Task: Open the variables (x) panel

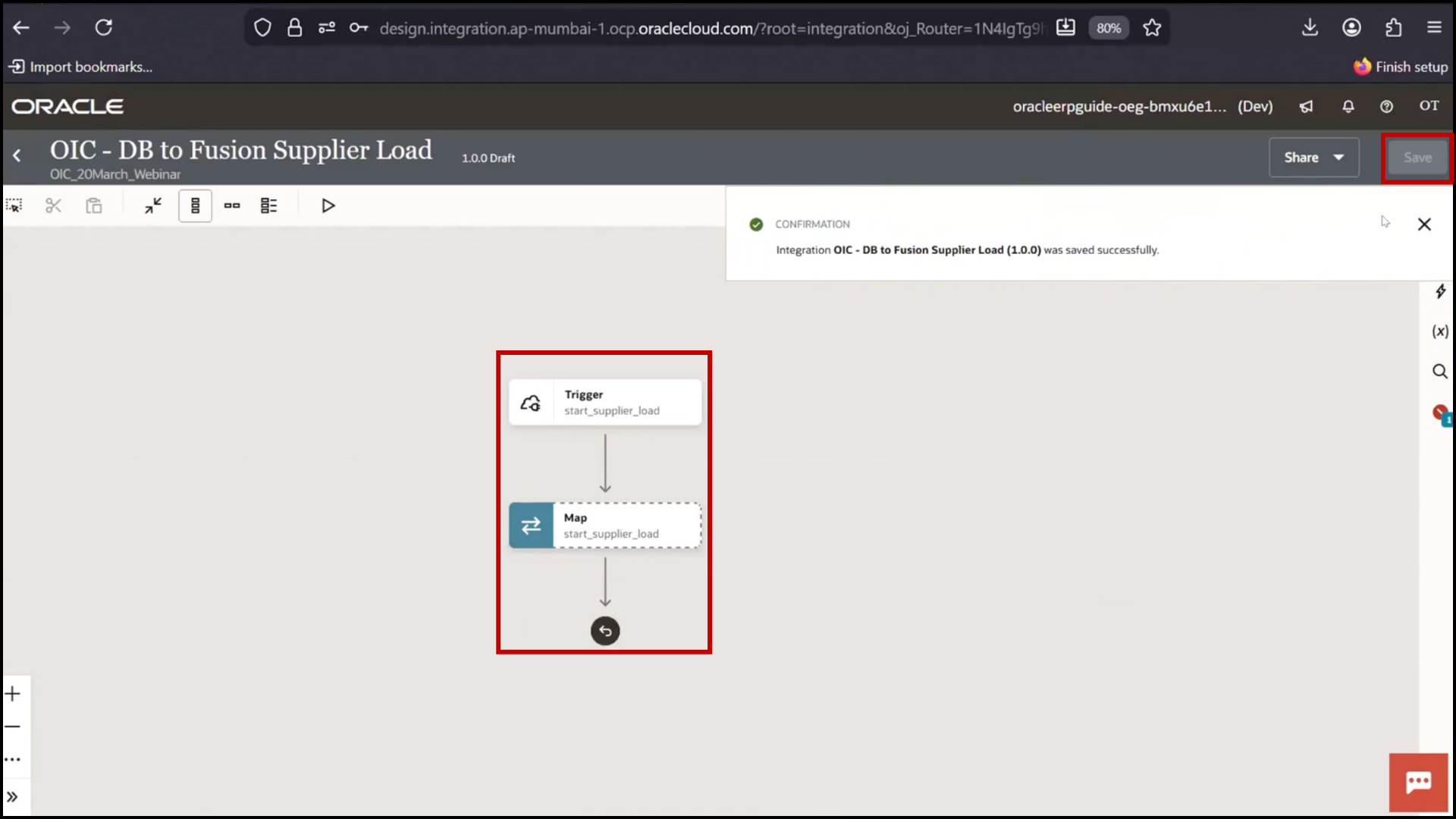Action: [x=1440, y=331]
